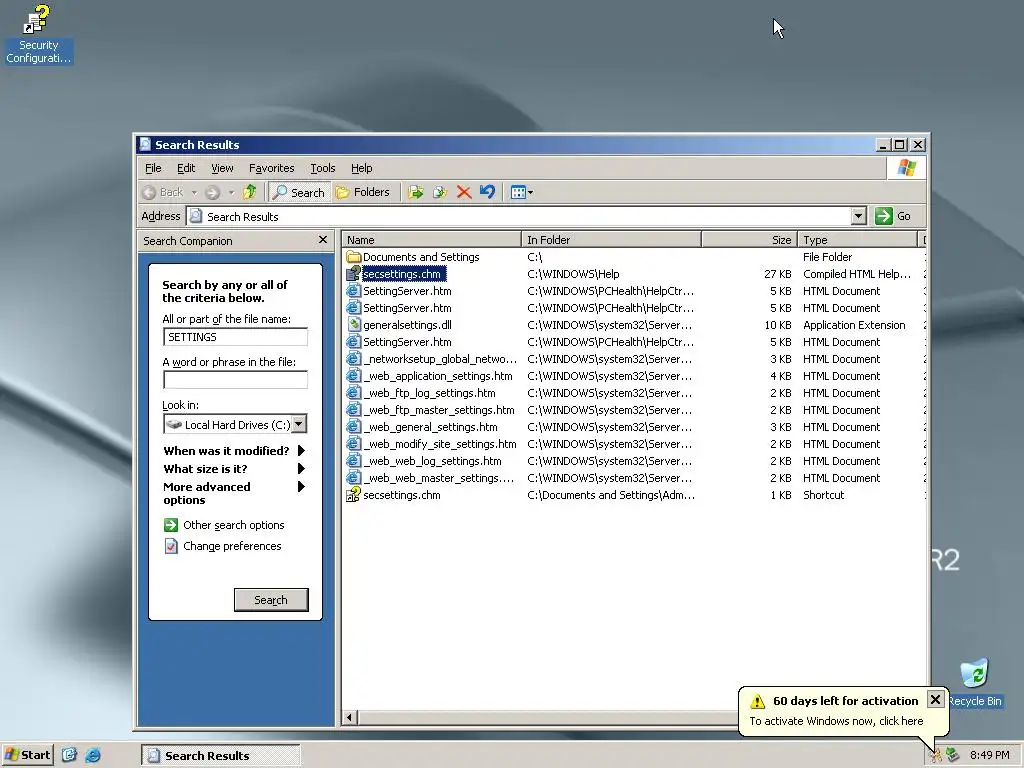Screen dimensions: 1024x768
Task: Click the blue Undo toolbar icon
Action: pos(487,192)
